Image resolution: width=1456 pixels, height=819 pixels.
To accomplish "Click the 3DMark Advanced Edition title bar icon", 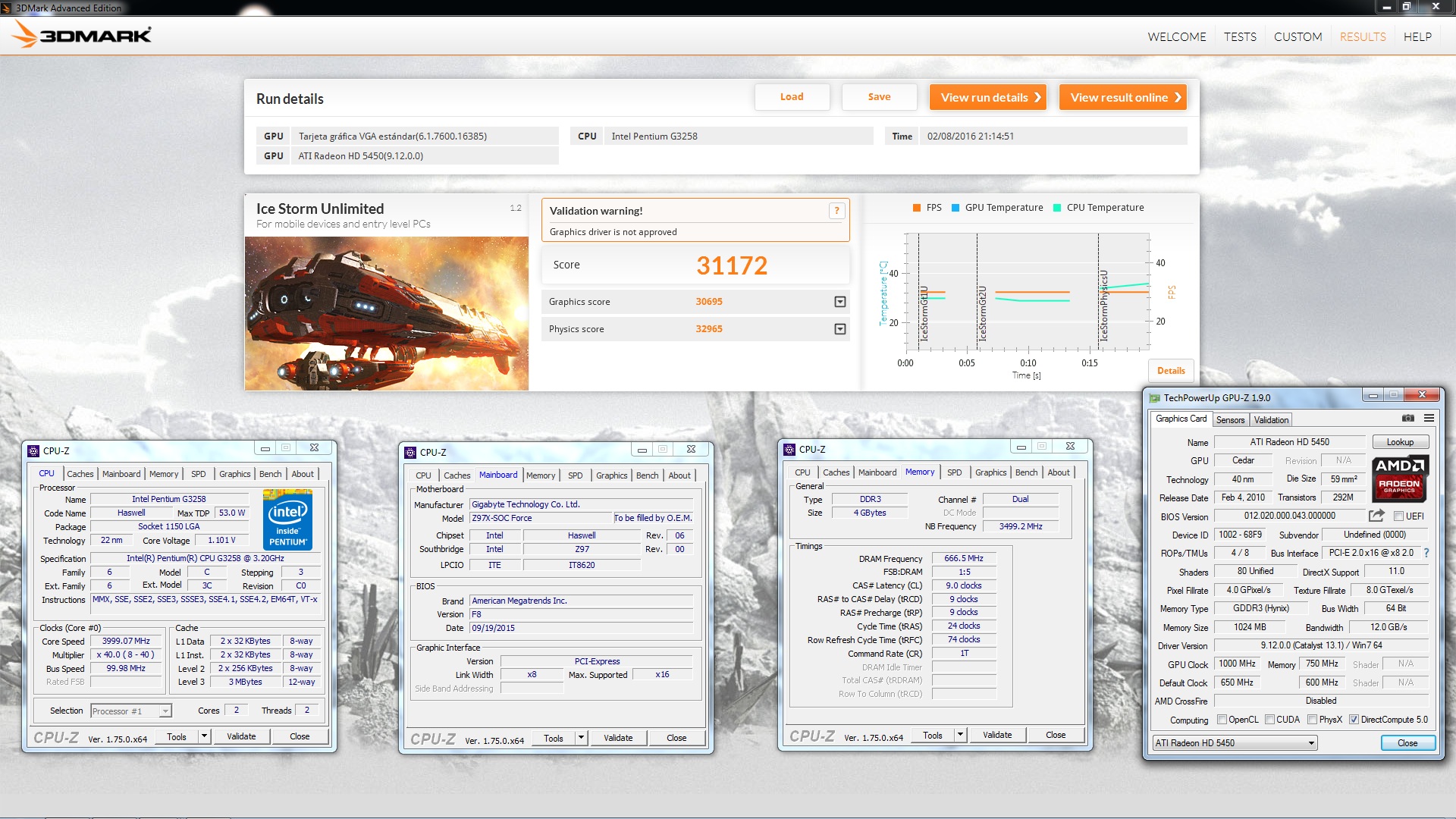I will (x=7, y=8).
